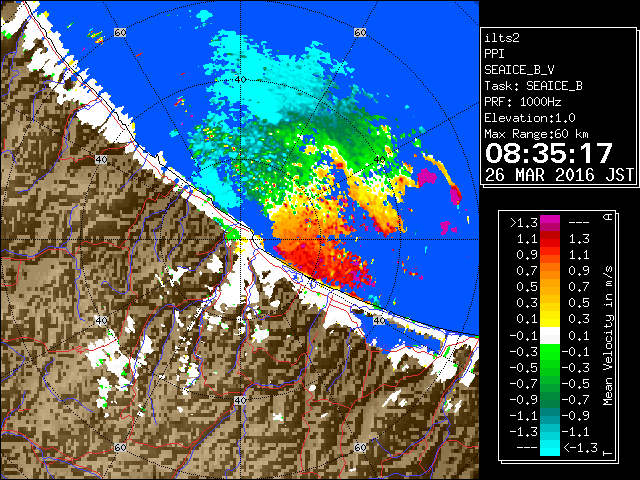Select the 'PRF: 1000Hz' text

click(x=523, y=102)
